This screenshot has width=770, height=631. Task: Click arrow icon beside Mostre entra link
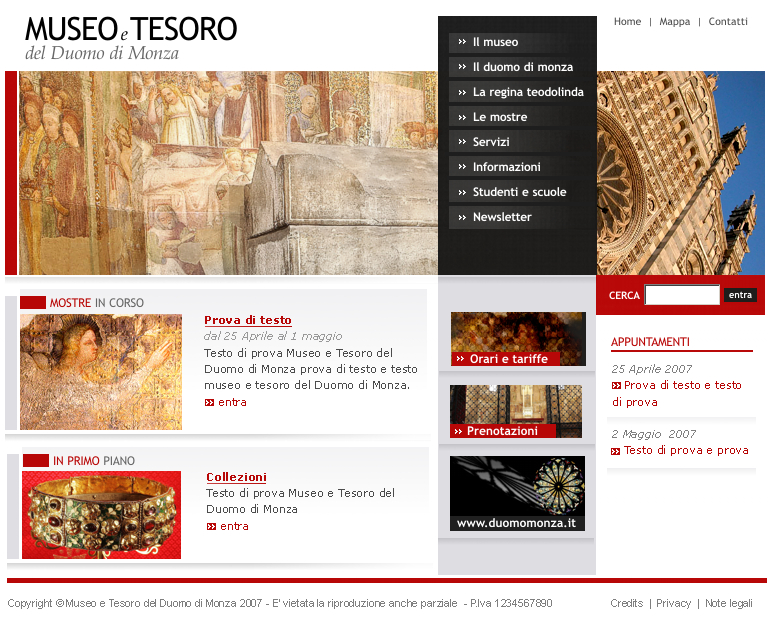coord(209,403)
